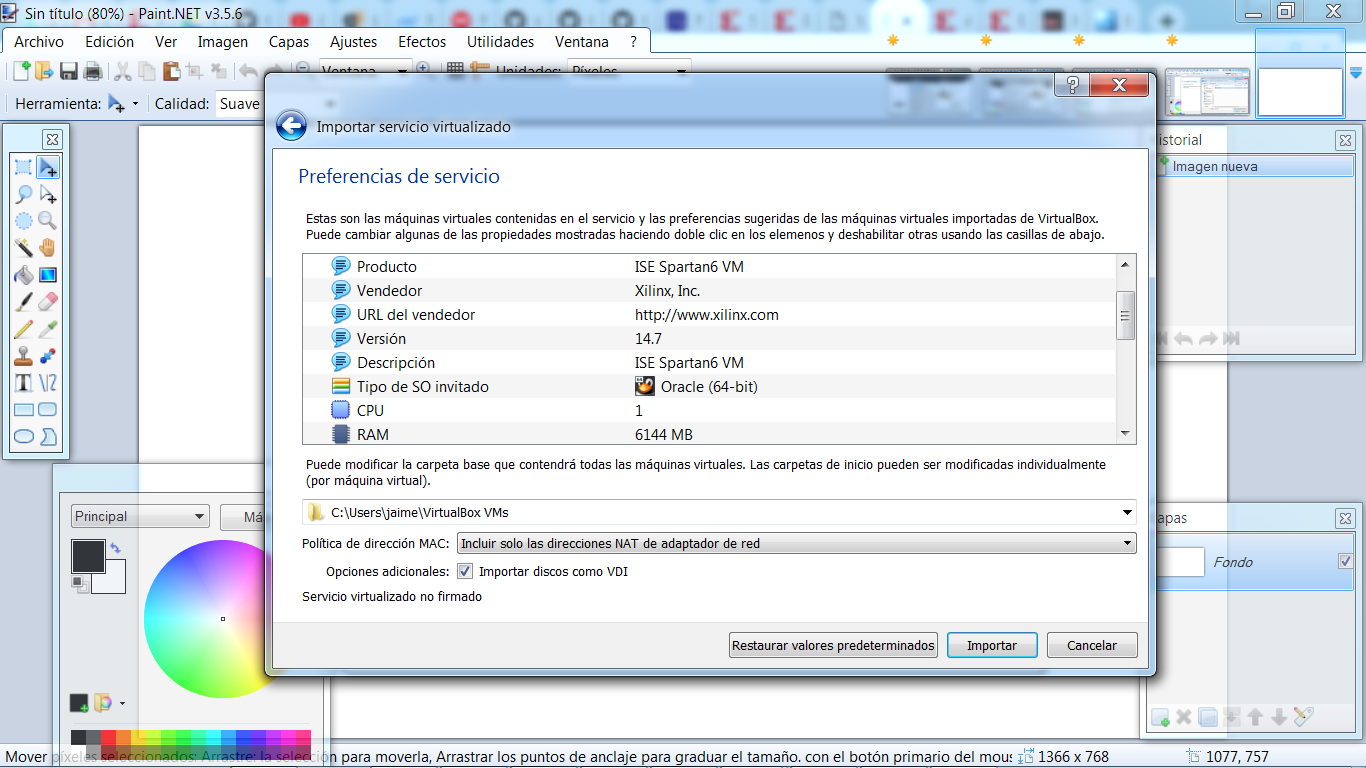Open the Principal color dropdown
This screenshot has height=768, width=1366.
click(x=139, y=517)
